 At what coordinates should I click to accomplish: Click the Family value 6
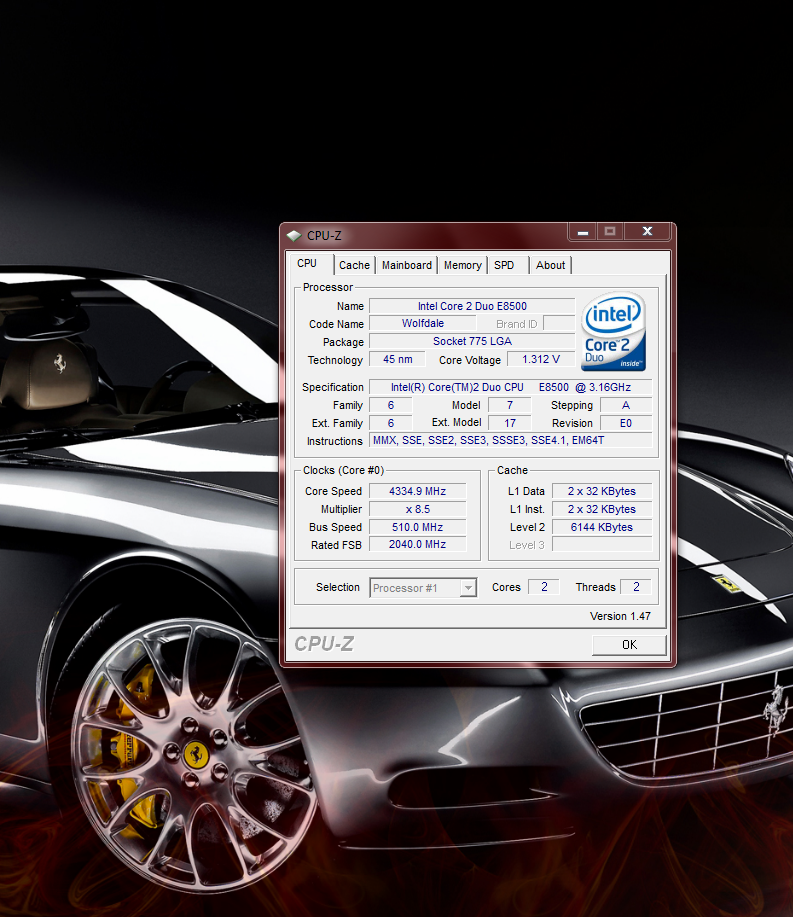point(391,405)
